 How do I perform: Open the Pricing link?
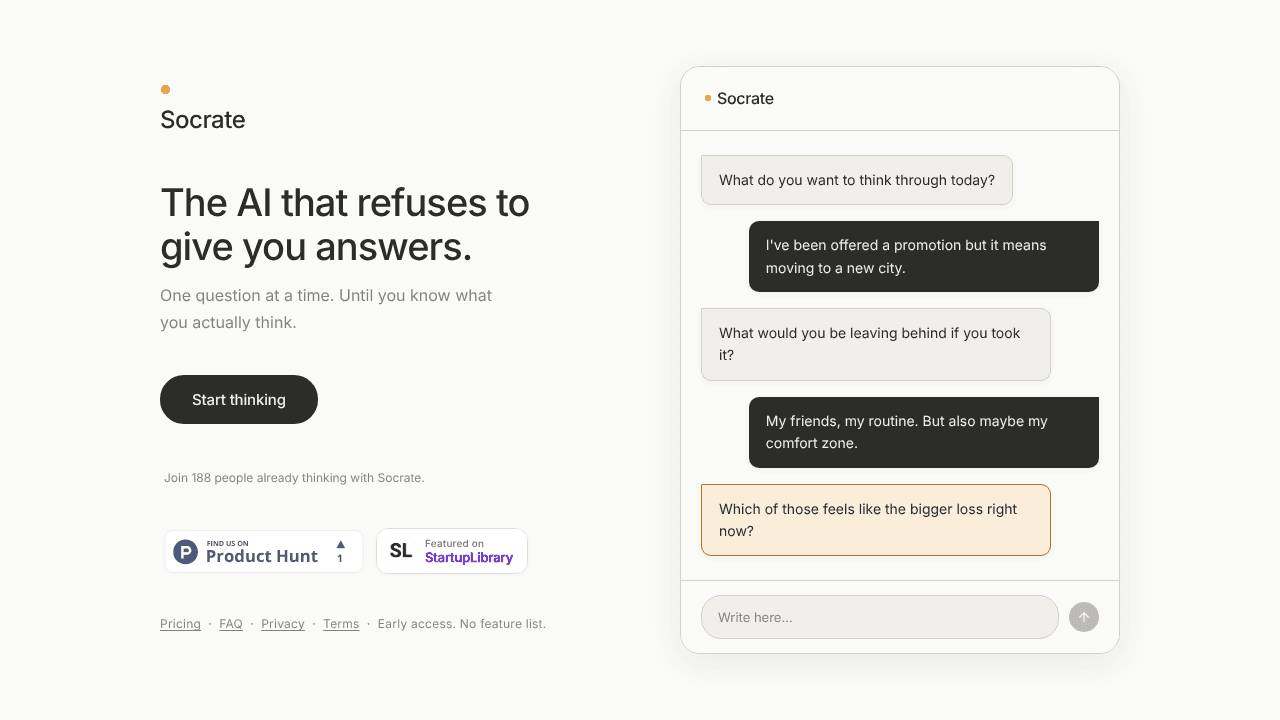point(180,624)
